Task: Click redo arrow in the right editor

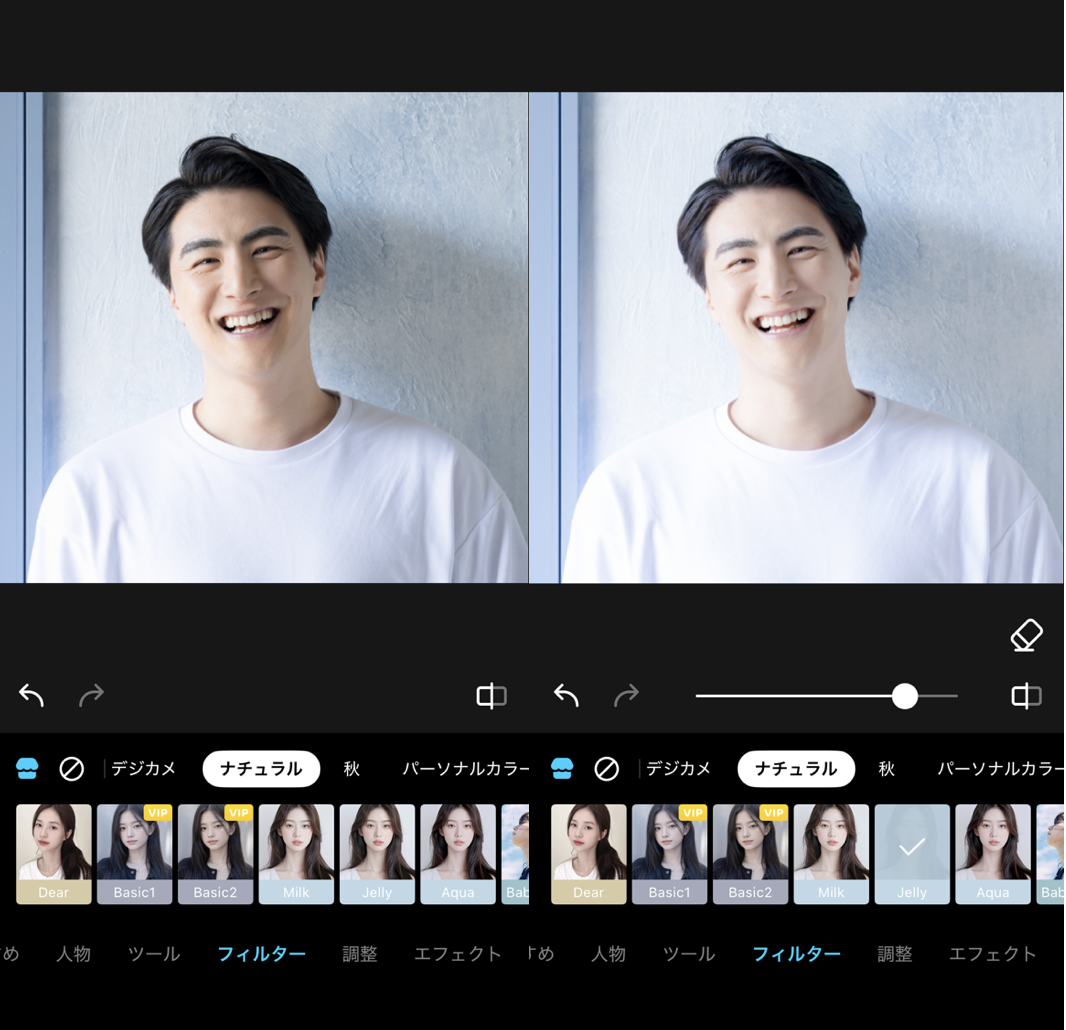Action: pos(626,695)
